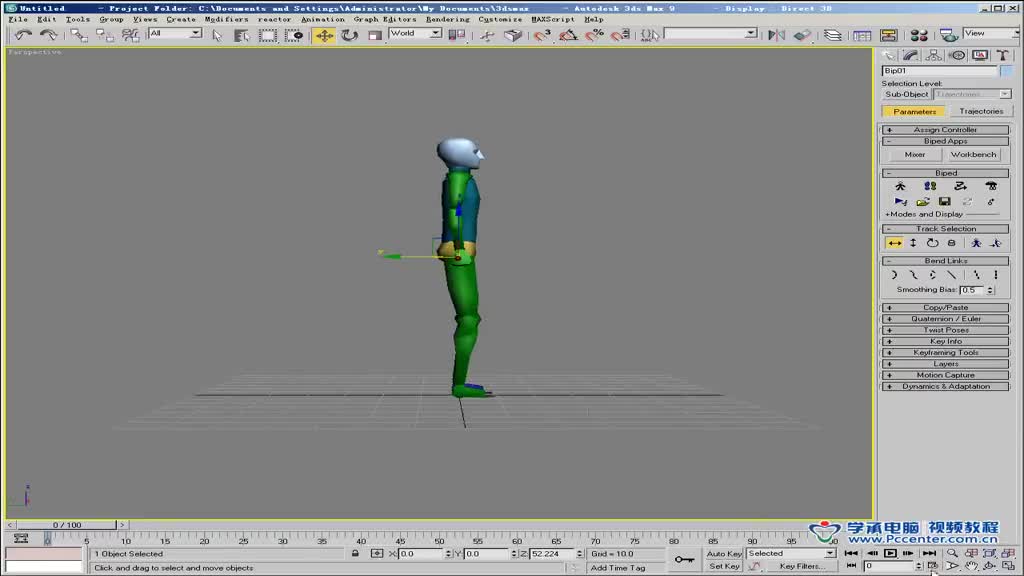Open the Animation menu
The width and height of the screenshot is (1024, 576).
[322, 19]
